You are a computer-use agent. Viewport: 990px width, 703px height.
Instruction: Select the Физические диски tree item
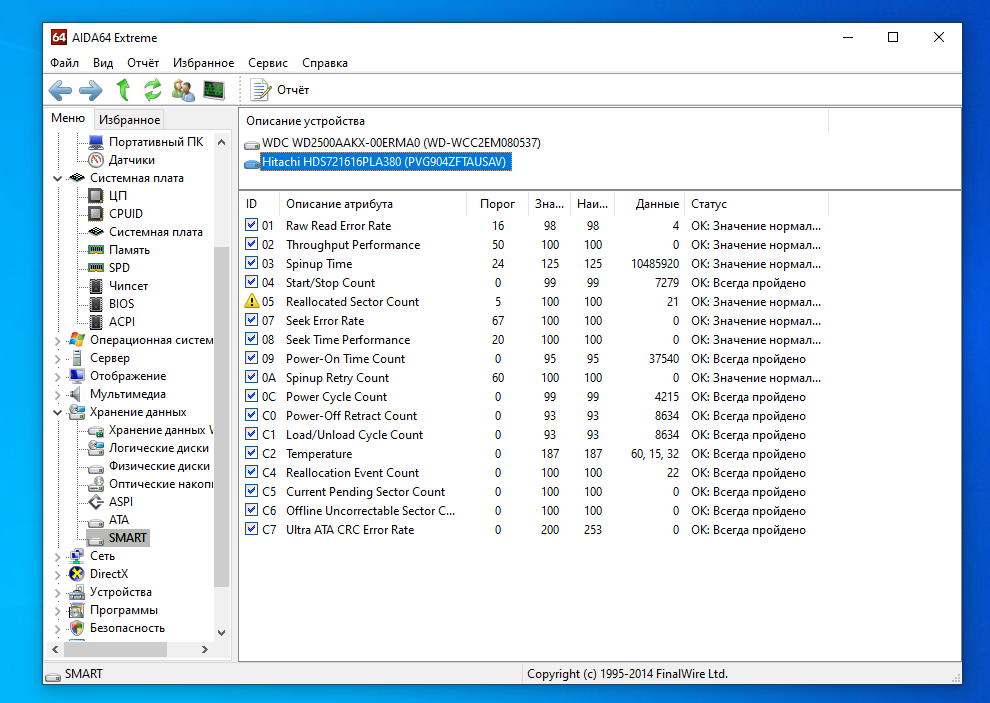[x=159, y=466]
